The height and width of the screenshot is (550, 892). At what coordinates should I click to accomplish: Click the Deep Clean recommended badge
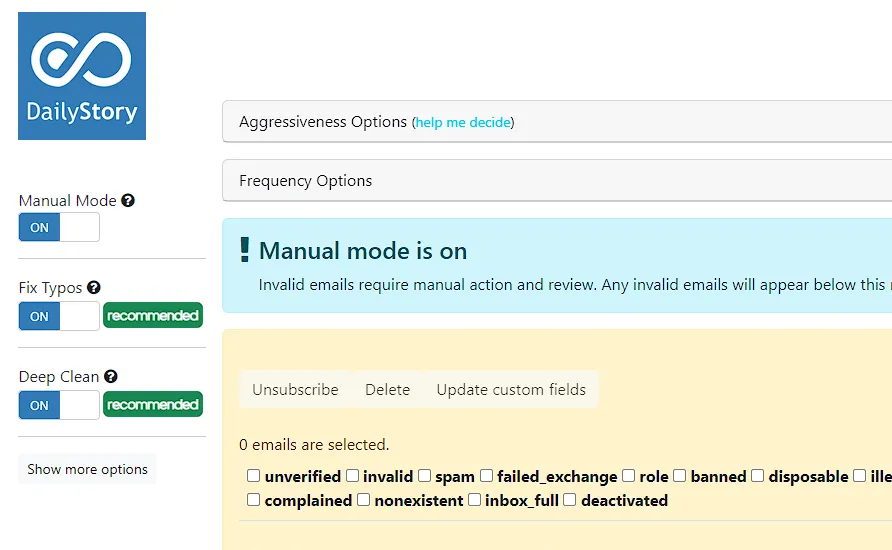[153, 404]
